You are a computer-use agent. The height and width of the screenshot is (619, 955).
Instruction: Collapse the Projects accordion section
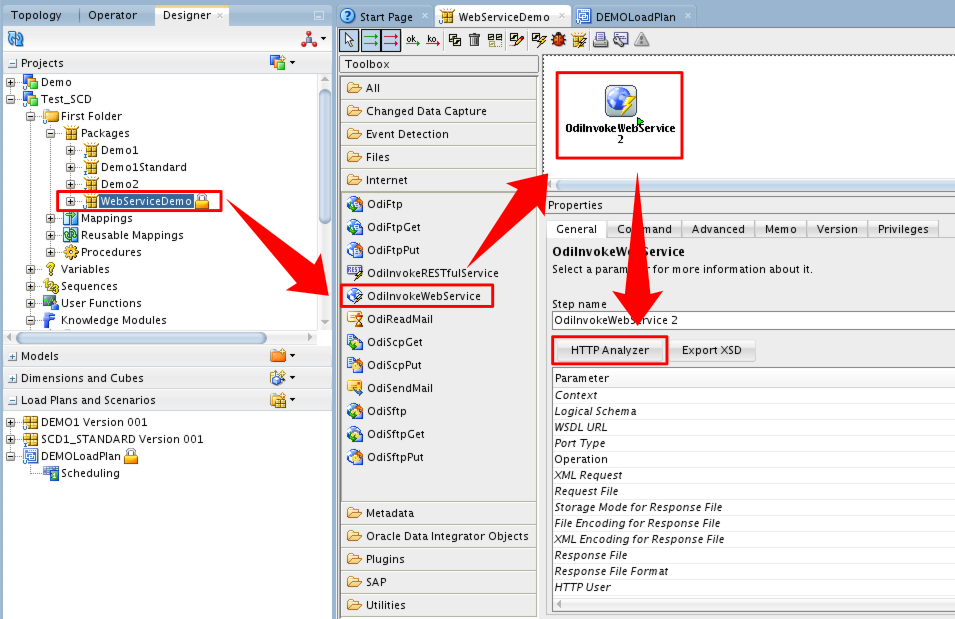coord(13,63)
